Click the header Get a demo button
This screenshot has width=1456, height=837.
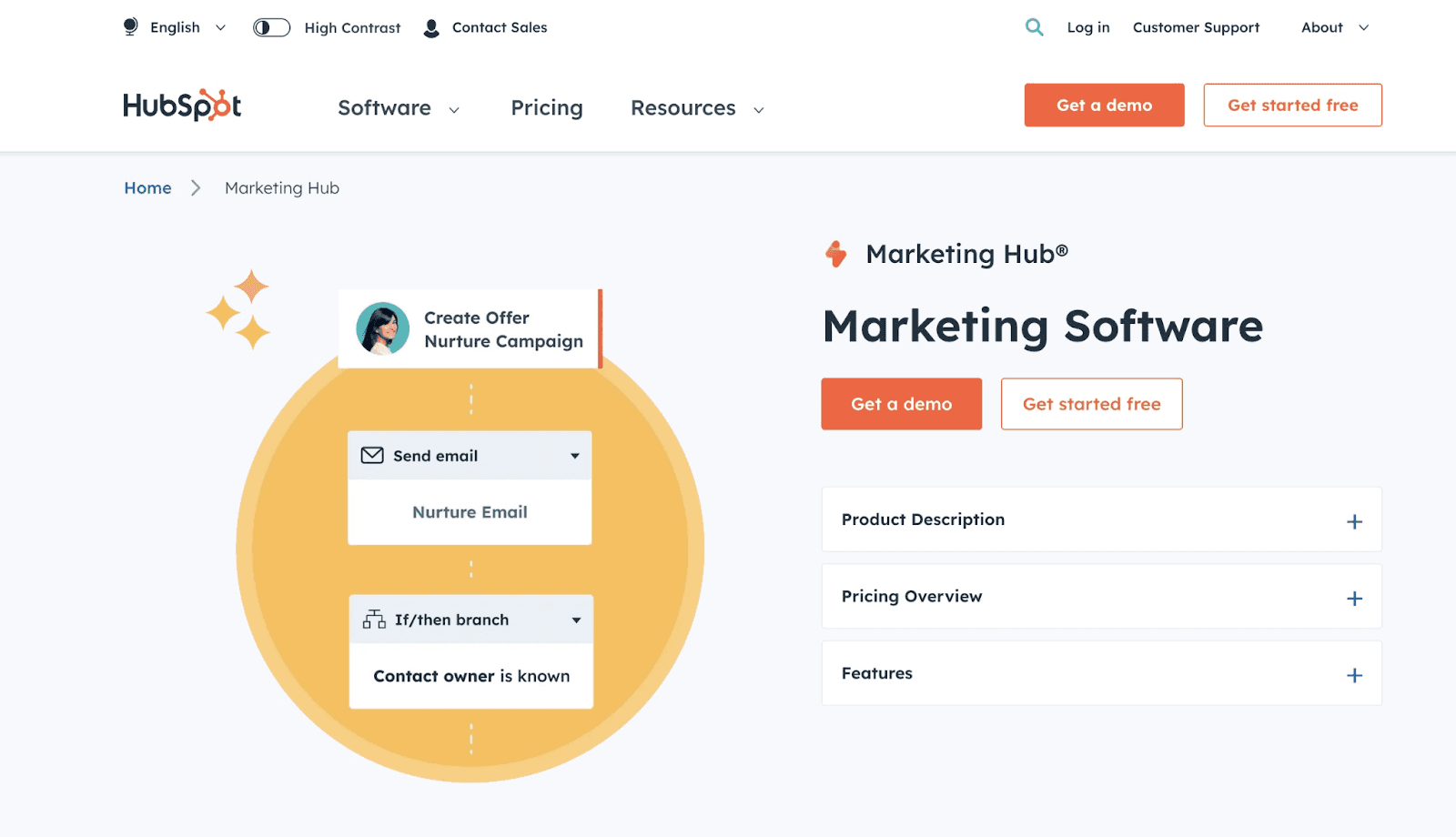coord(1104,105)
